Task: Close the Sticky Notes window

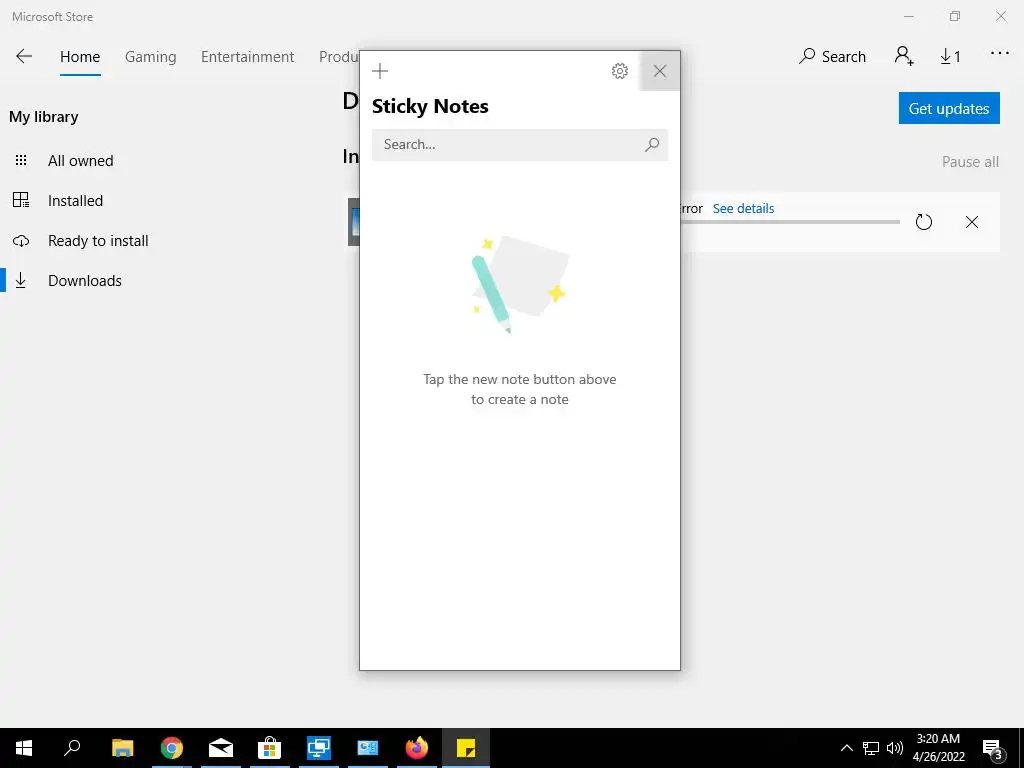Action: coord(660,71)
